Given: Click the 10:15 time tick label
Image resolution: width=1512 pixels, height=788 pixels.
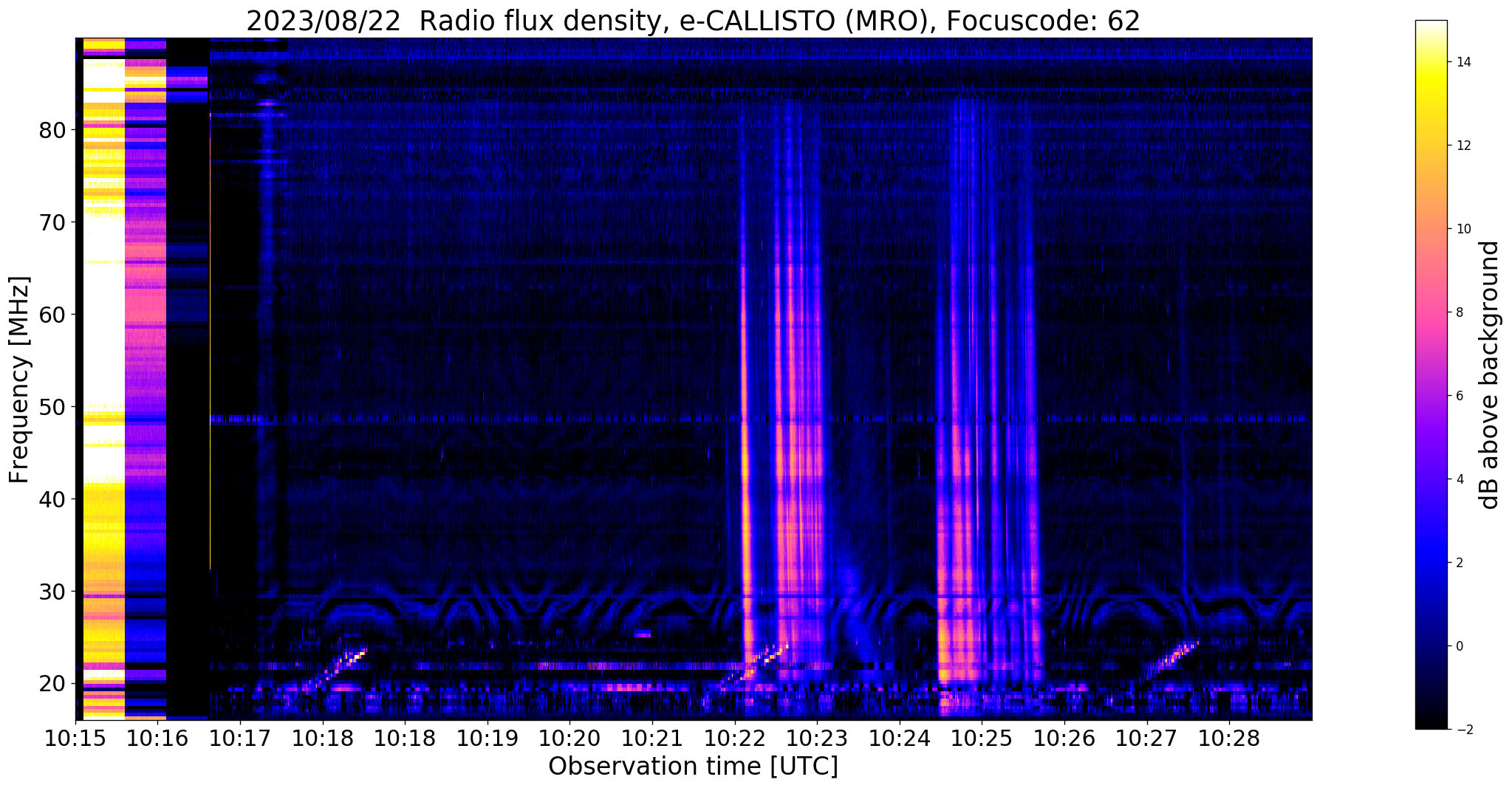Looking at the screenshot, I should tap(75, 739).
